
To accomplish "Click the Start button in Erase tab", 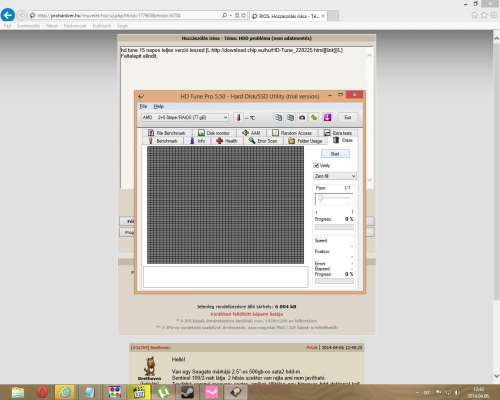I will [x=335, y=154].
